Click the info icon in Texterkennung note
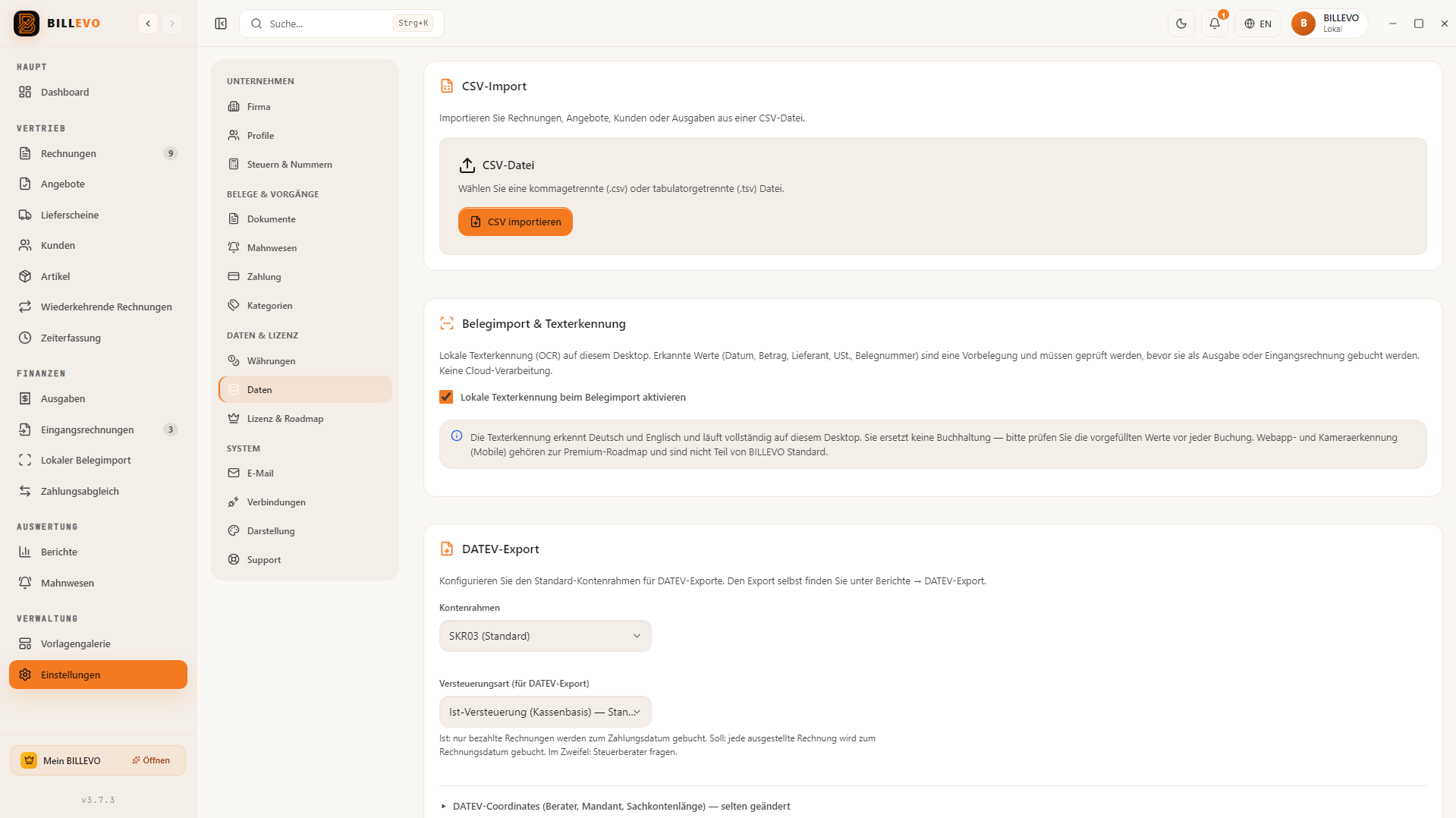 pos(457,436)
